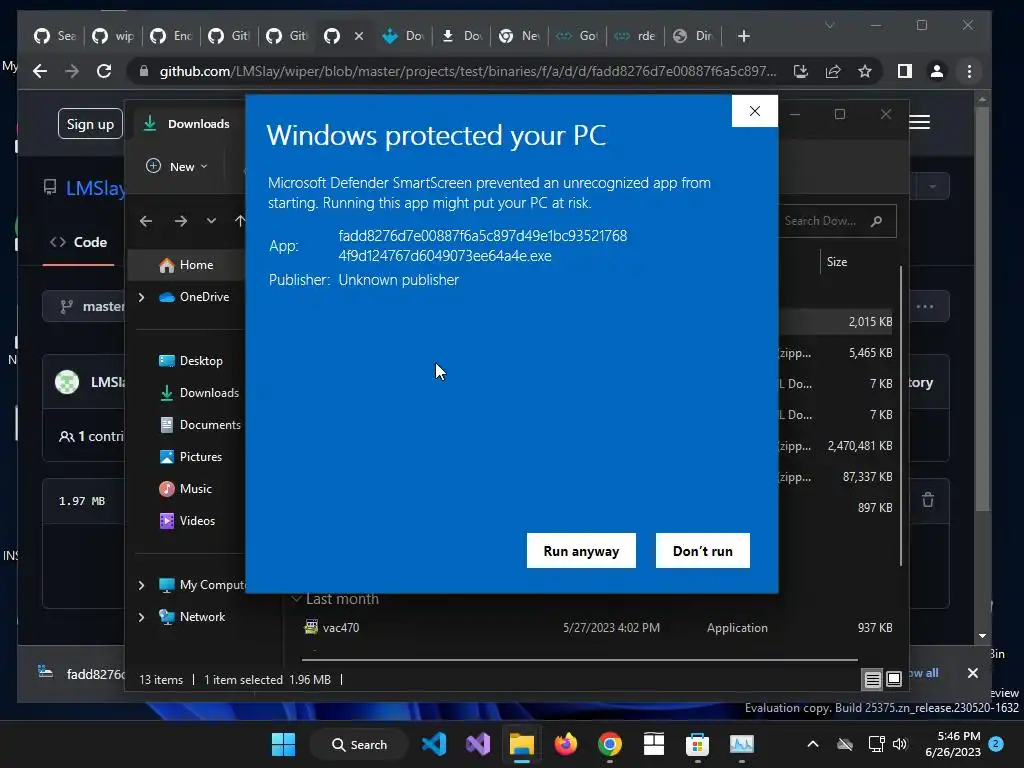Reload the GitHub page in Chrome

click(x=104, y=71)
